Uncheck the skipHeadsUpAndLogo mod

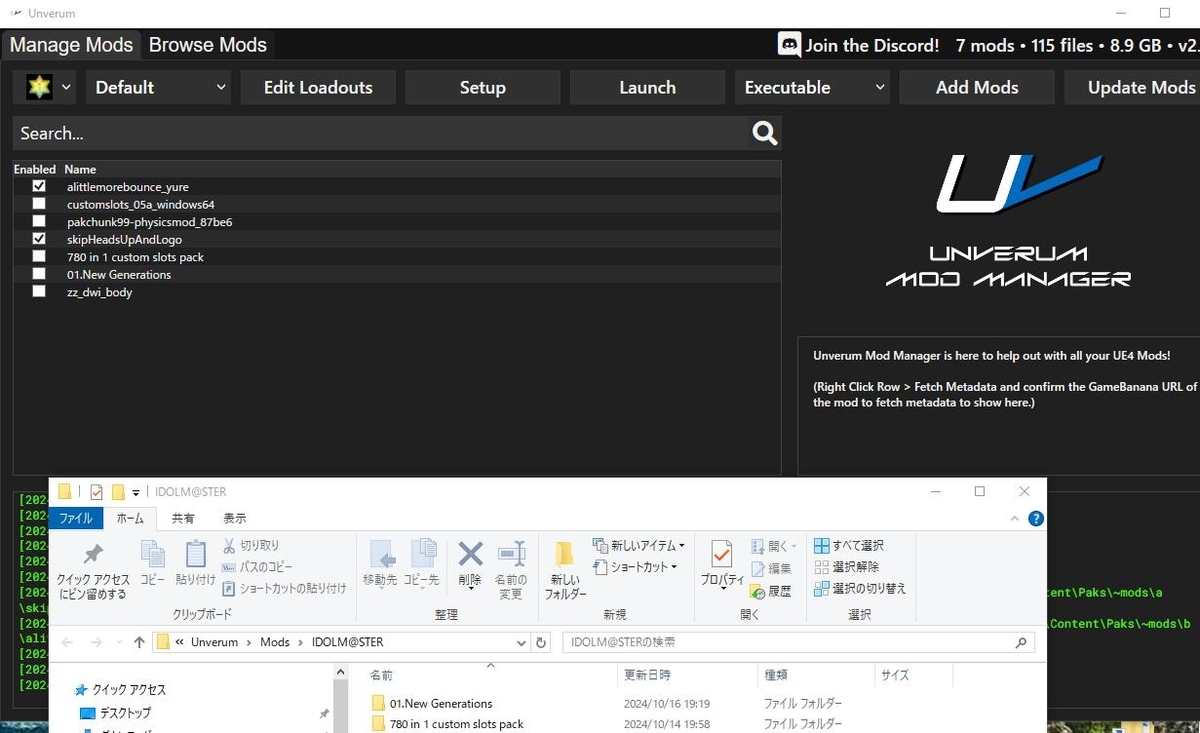coord(39,239)
